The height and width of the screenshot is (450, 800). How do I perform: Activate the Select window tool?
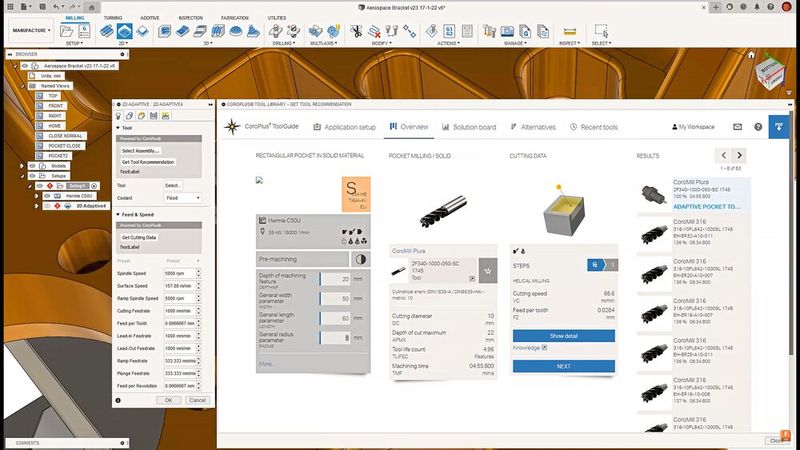601,31
